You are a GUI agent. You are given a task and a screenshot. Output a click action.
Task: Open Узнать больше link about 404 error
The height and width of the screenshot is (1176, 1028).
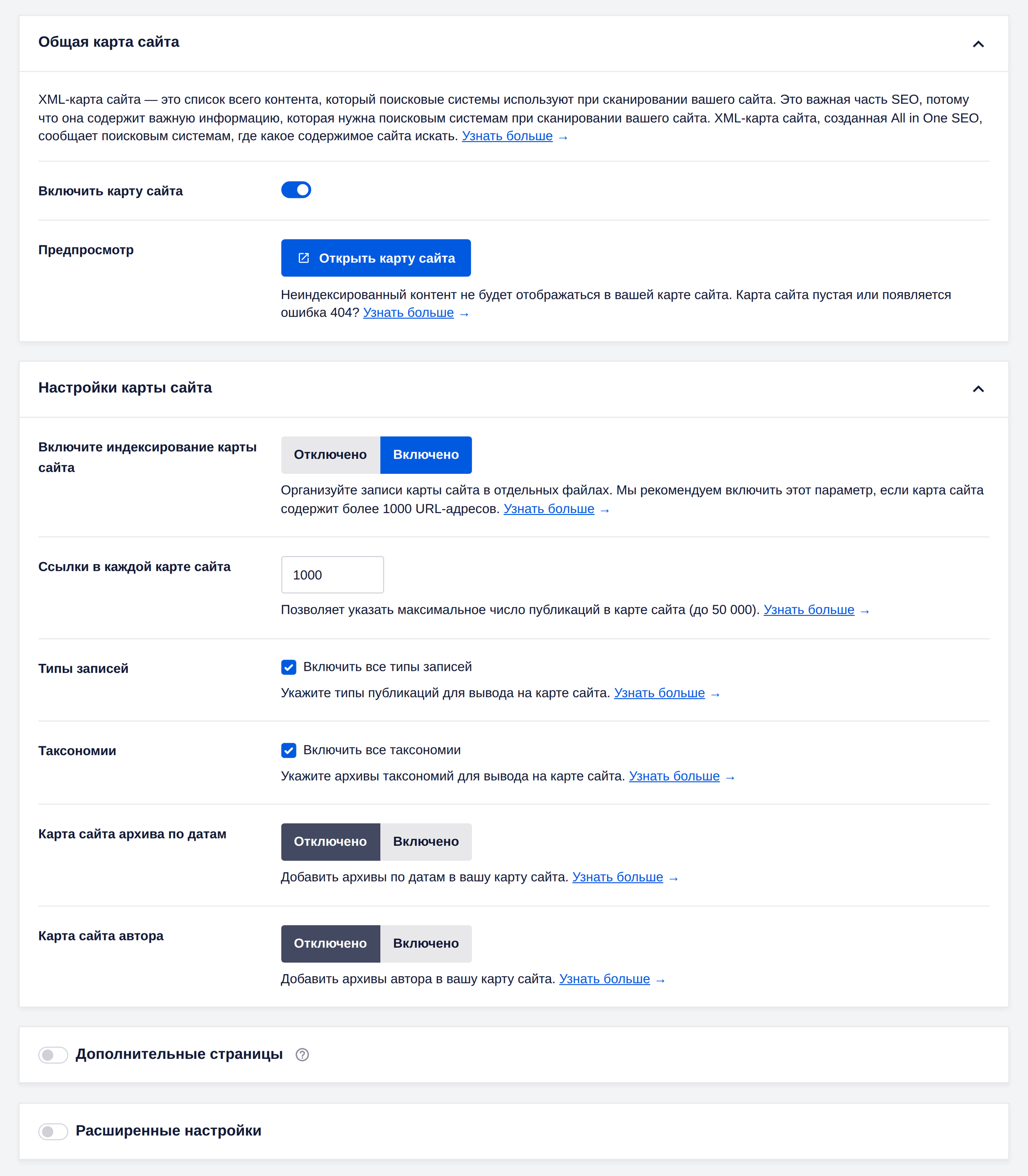tap(409, 313)
